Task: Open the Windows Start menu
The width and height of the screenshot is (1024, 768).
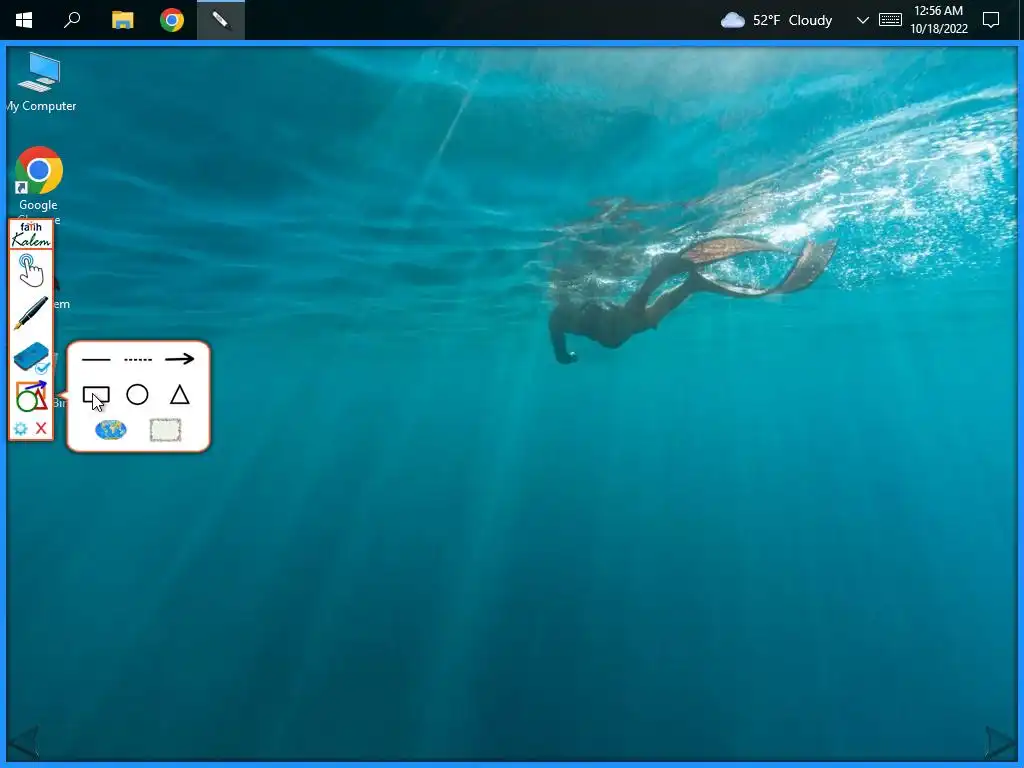Action: point(24,20)
